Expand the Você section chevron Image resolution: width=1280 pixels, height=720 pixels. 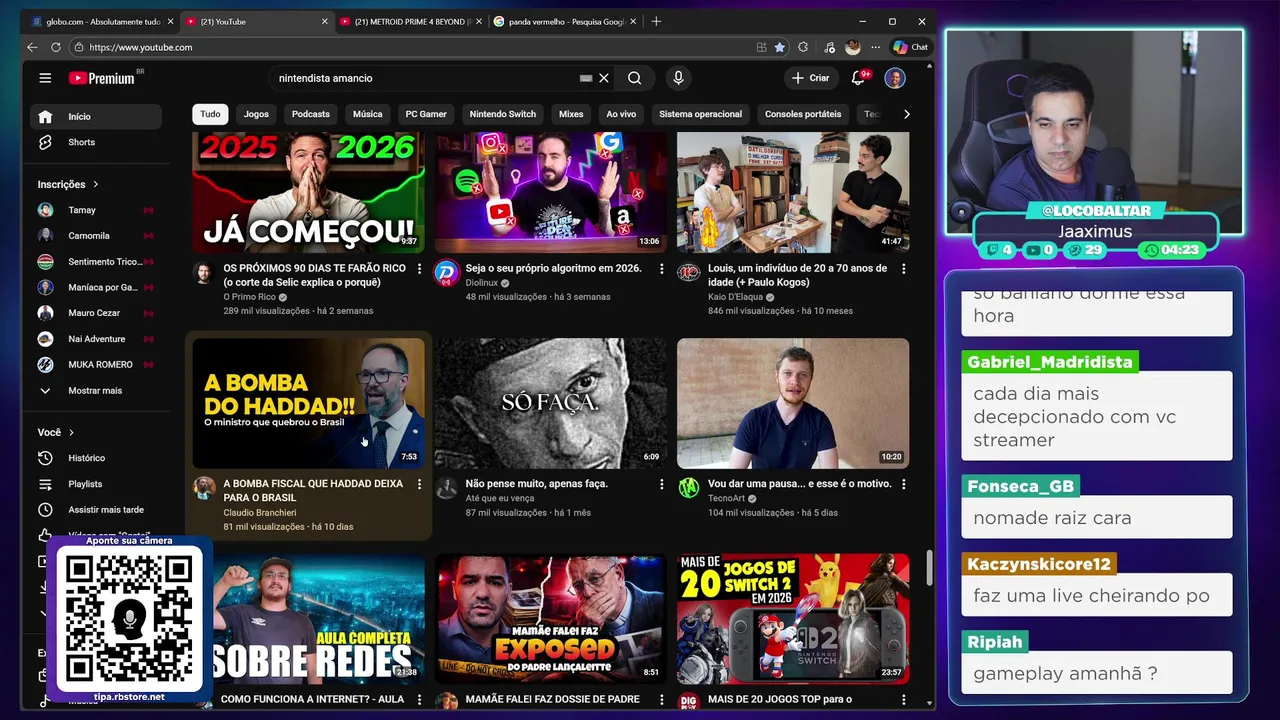point(71,432)
